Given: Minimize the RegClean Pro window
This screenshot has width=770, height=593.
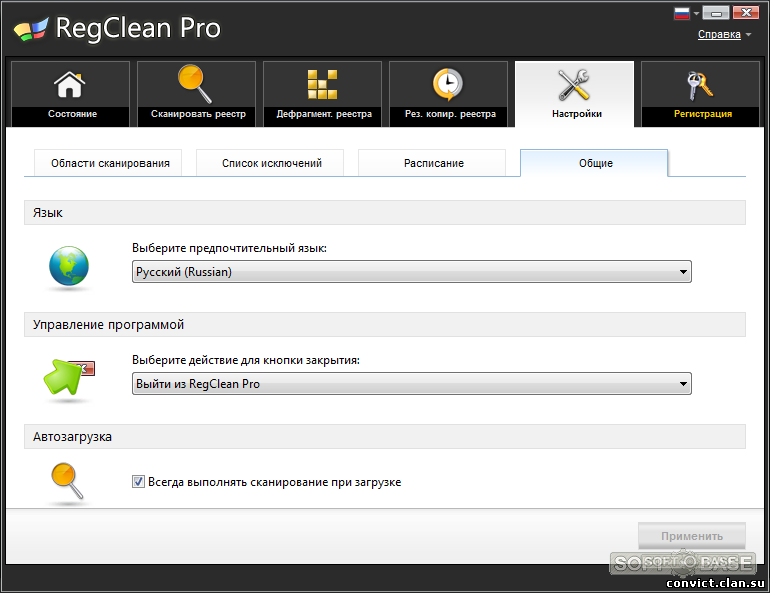Looking at the screenshot, I should click(x=715, y=13).
